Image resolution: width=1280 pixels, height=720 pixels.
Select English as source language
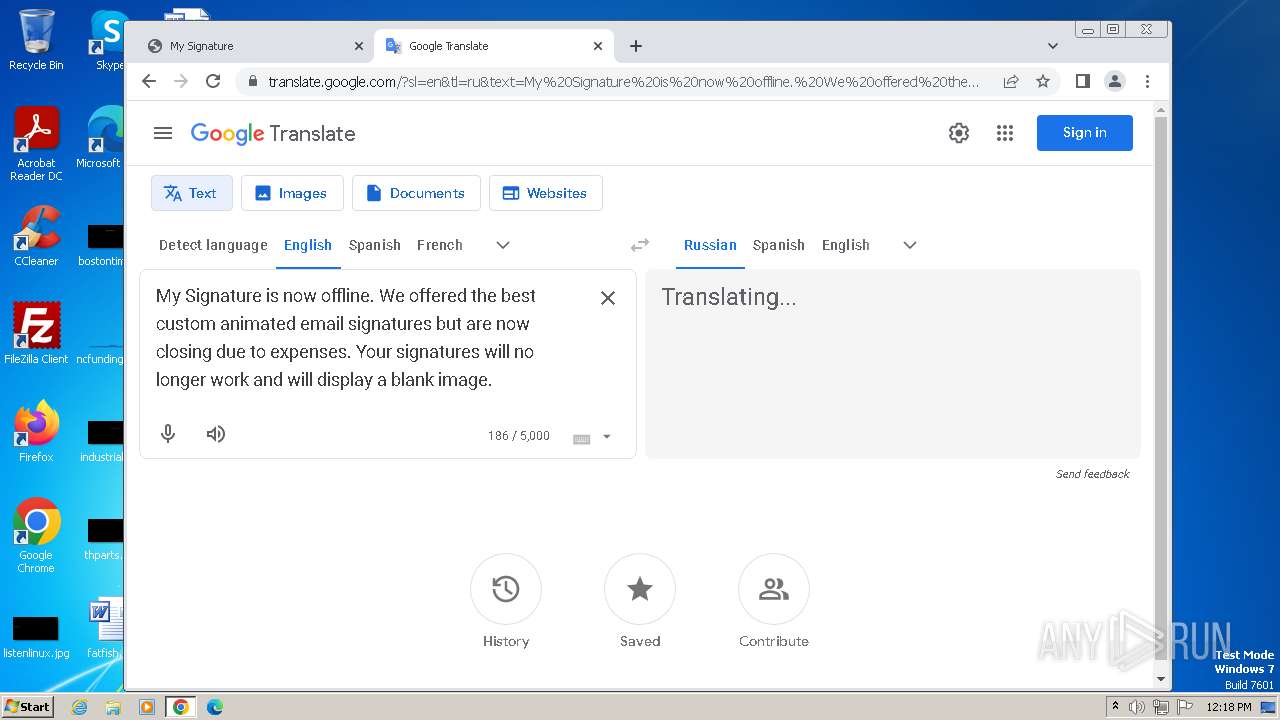point(308,245)
